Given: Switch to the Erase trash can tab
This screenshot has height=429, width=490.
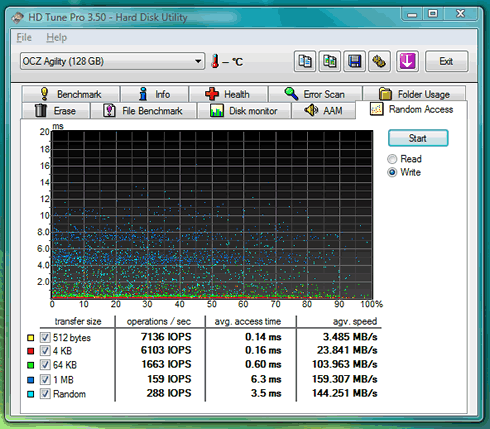Looking at the screenshot, I should [56, 111].
